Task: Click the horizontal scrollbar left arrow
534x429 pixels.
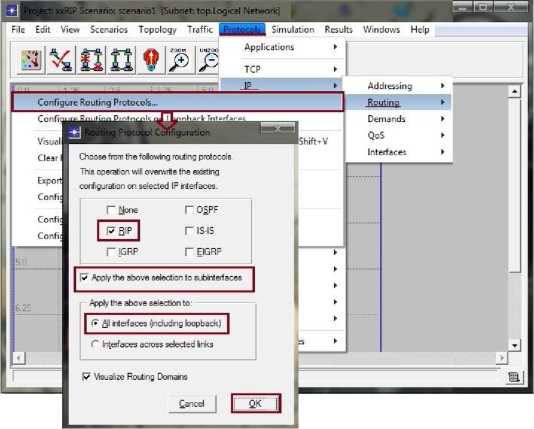Action: (x=19, y=358)
